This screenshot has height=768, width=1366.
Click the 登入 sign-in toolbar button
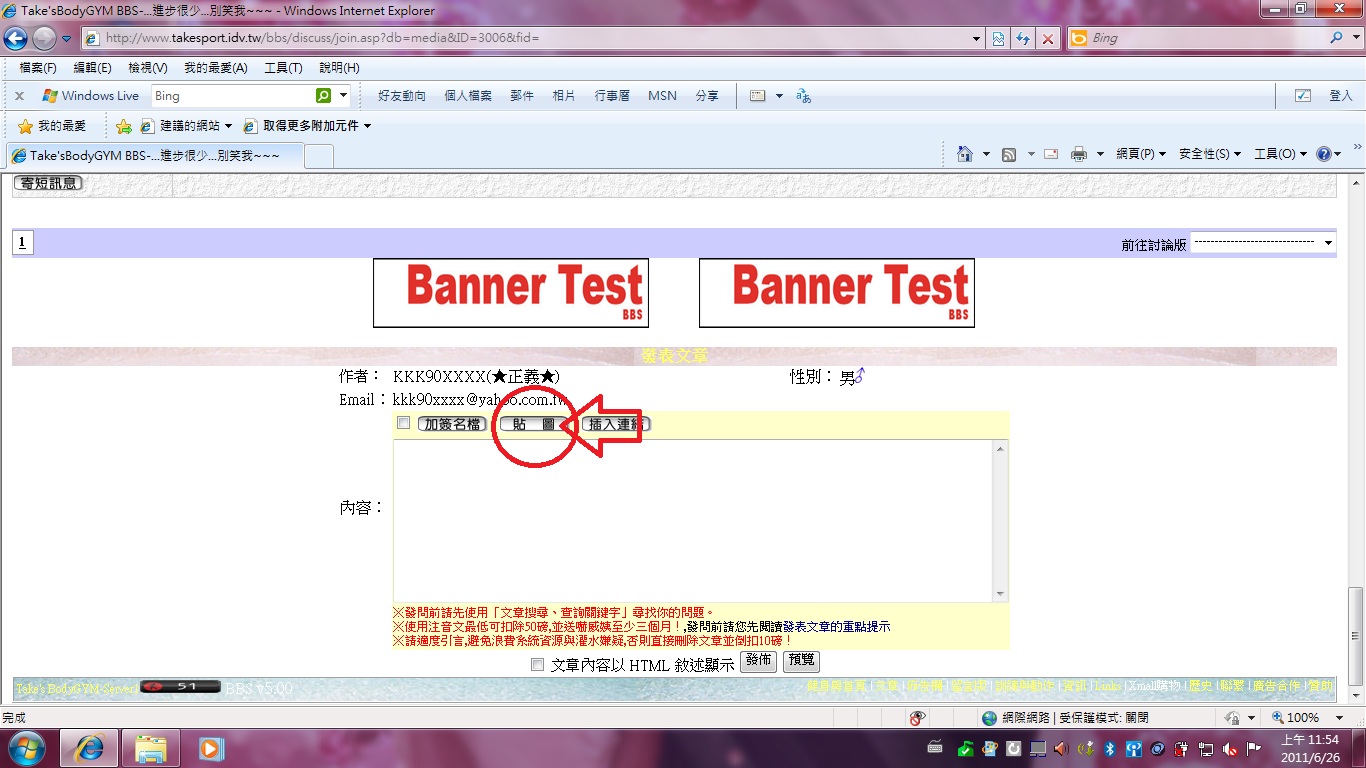1340,96
